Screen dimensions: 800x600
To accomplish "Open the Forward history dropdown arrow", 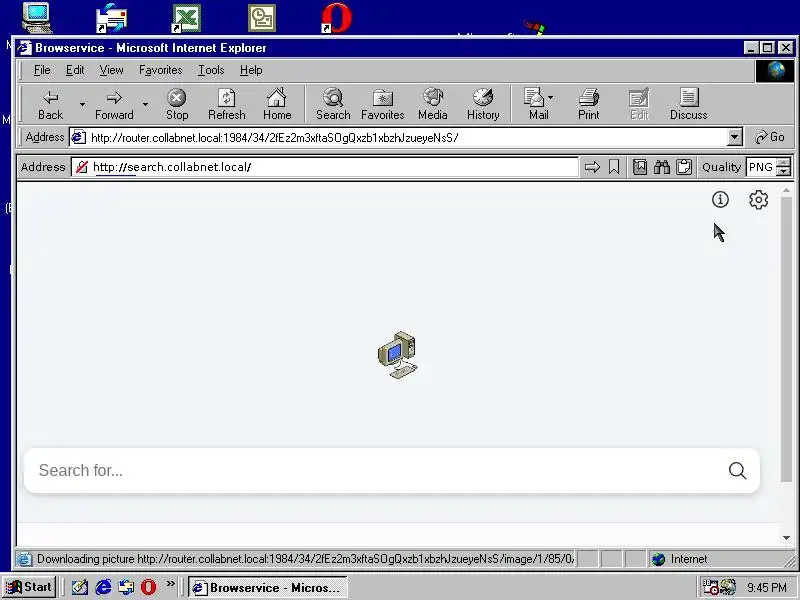I will click(145, 105).
